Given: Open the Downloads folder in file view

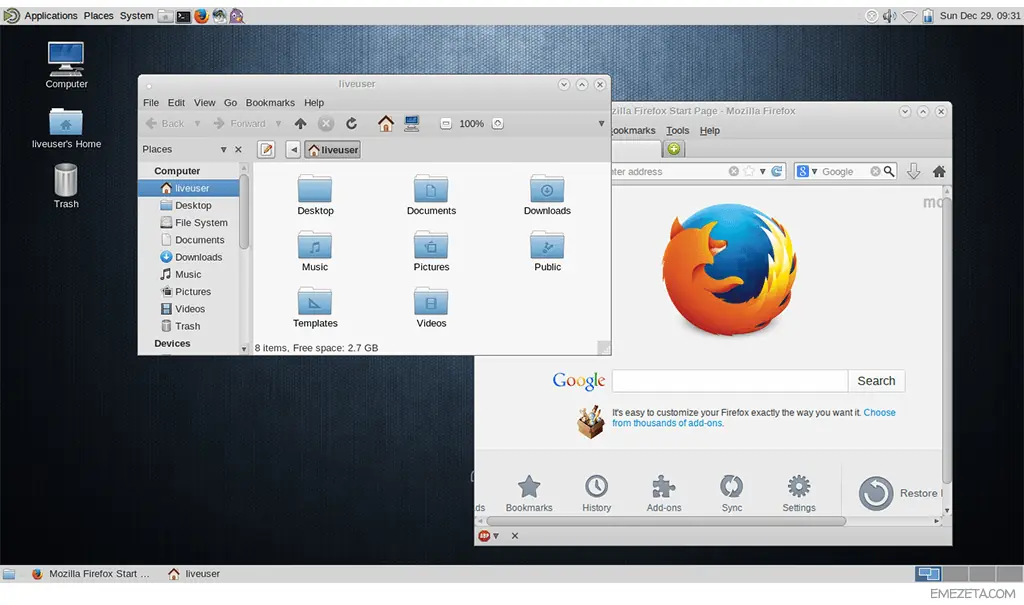Looking at the screenshot, I should 547,195.
